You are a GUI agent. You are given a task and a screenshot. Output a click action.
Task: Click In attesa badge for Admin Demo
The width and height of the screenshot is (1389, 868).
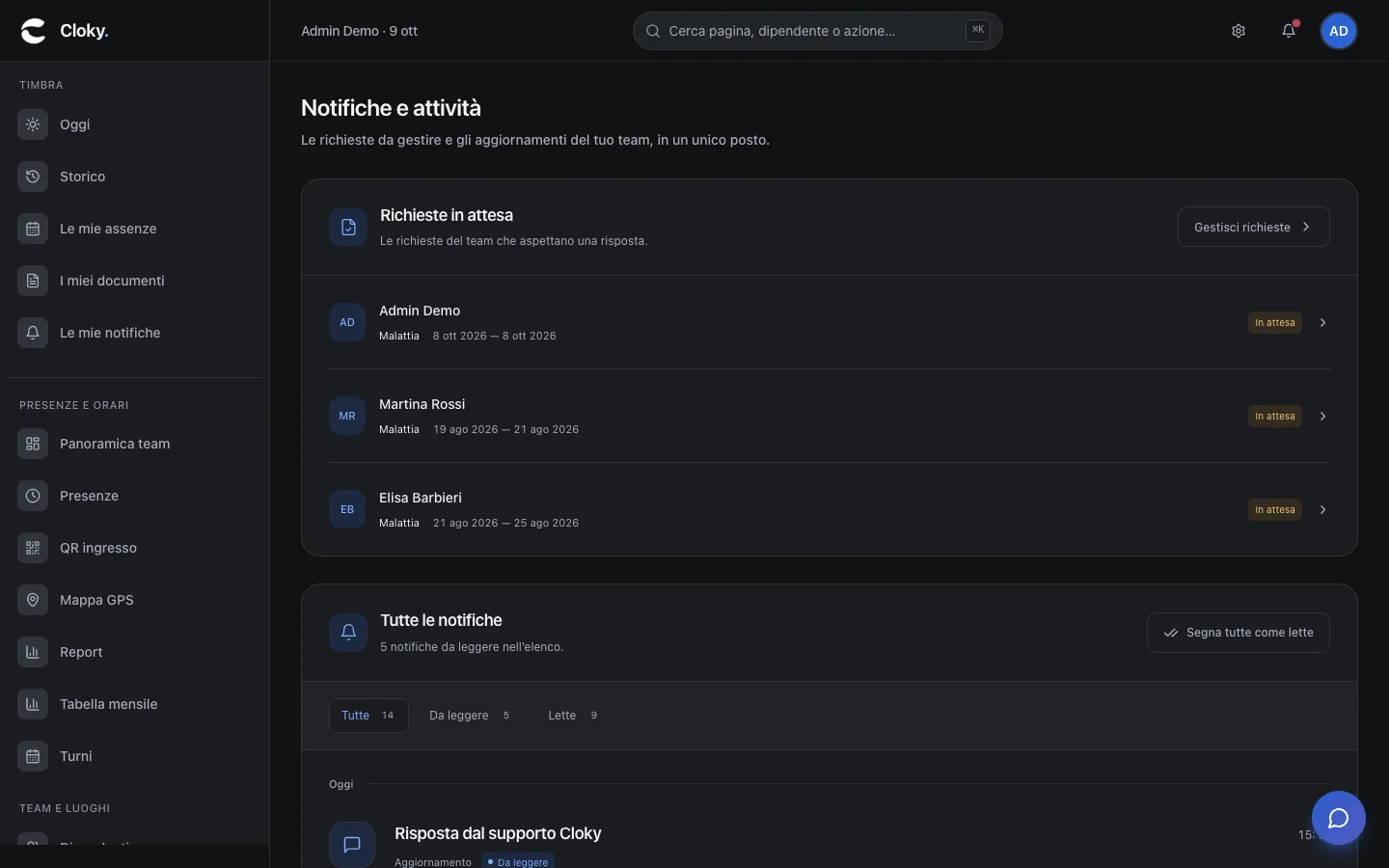(1274, 322)
